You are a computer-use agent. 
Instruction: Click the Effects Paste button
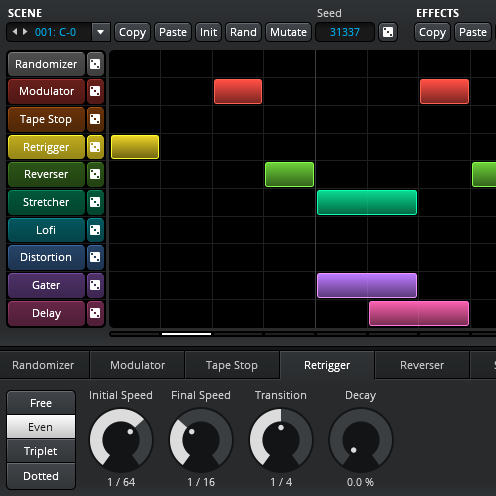click(x=473, y=32)
